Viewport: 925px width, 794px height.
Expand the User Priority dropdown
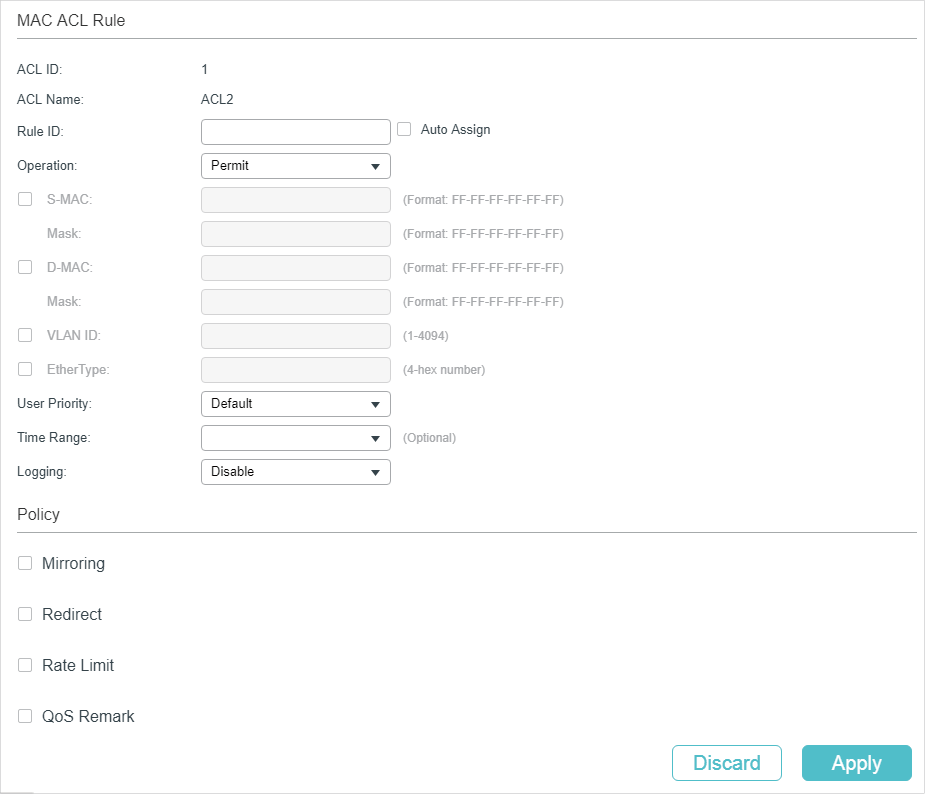[x=295, y=404]
